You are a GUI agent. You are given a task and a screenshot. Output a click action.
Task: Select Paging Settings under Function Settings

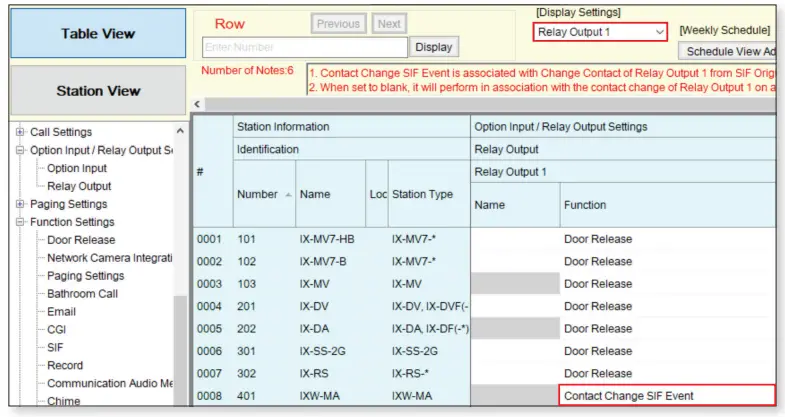[86, 276]
